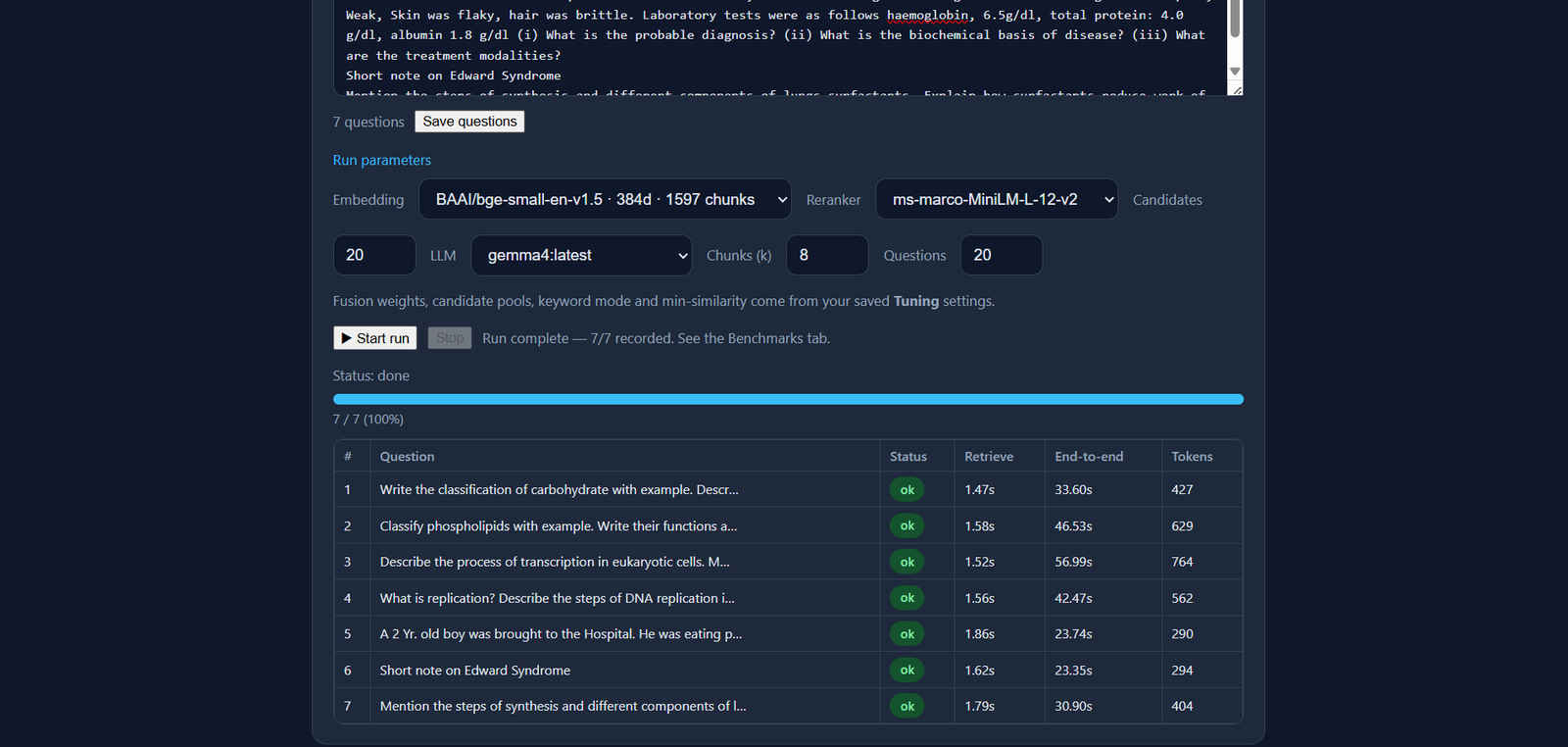Click ok status badge for question 5
The height and width of the screenshot is (747, 1568).
coord(907,634)
